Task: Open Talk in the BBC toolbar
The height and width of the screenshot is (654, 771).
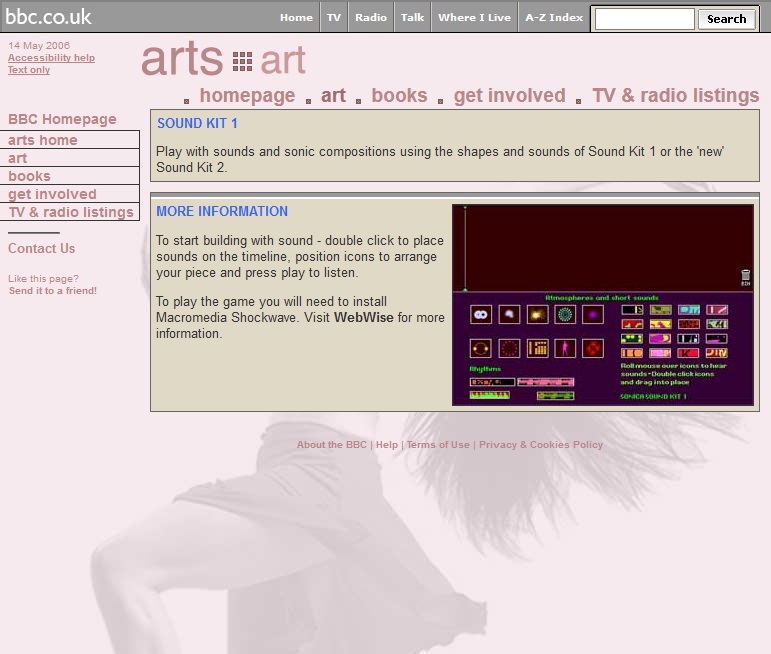Action: (412, 17)
